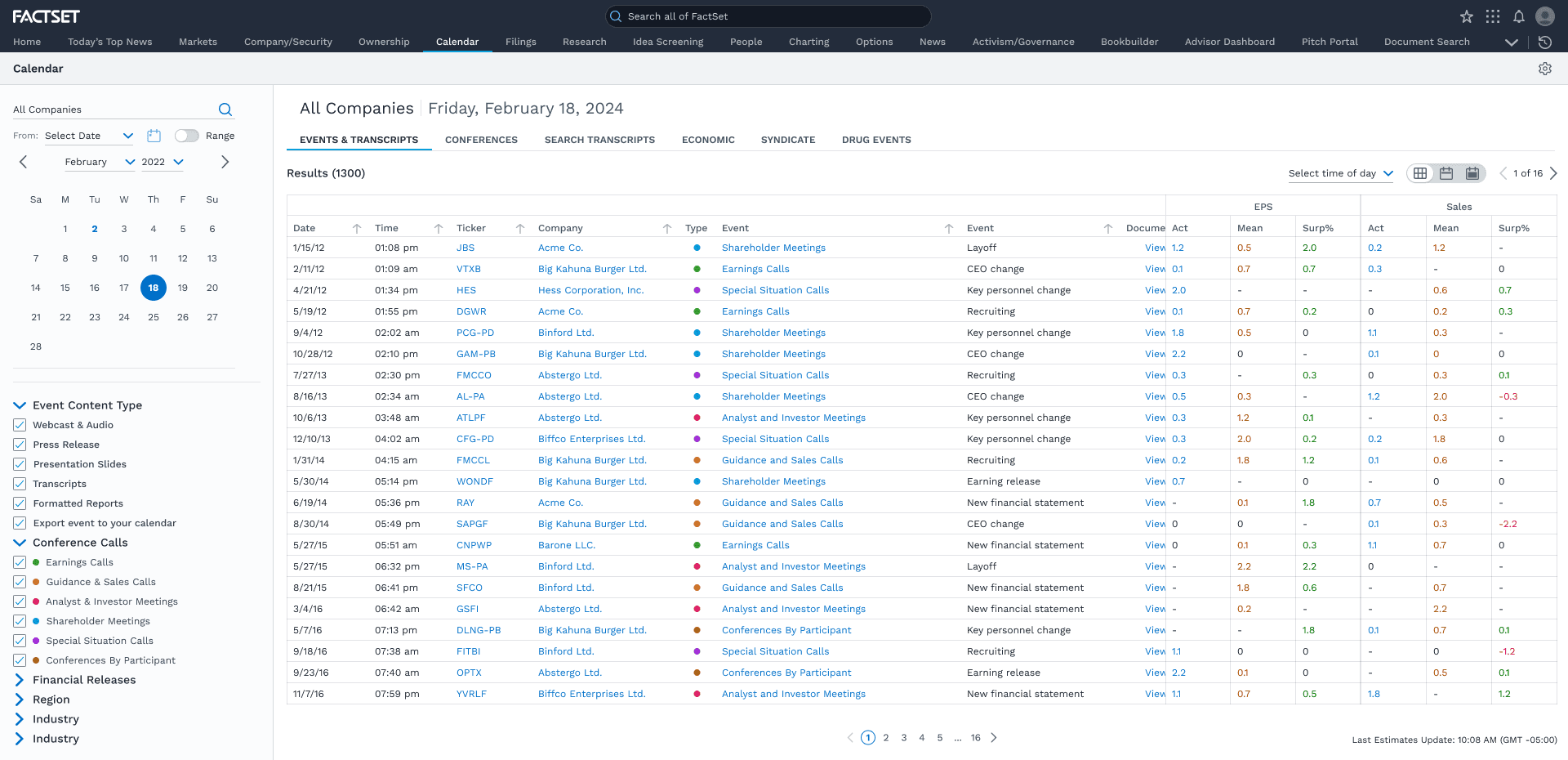Sort by the Time column arrow
1568x760 pixels.
439,228
